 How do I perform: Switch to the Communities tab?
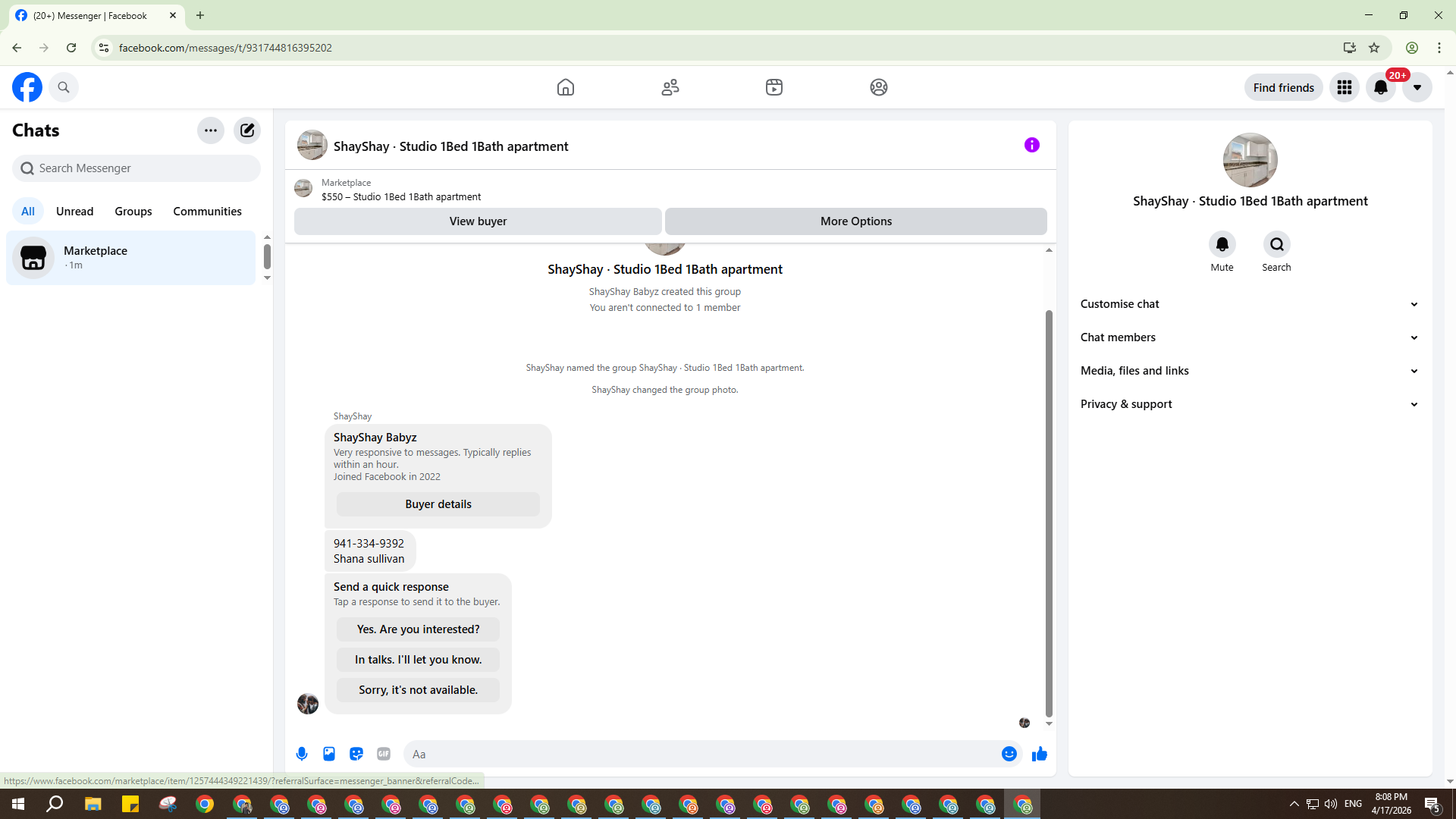[x=207, y=212]
